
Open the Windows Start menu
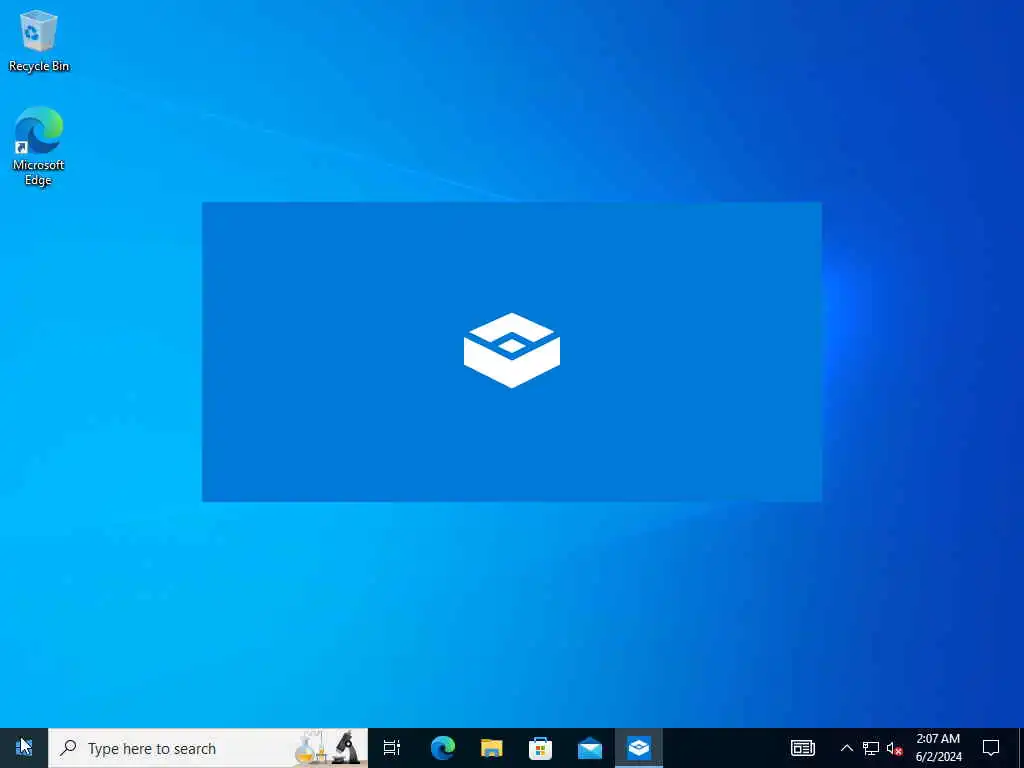[24, 748]
